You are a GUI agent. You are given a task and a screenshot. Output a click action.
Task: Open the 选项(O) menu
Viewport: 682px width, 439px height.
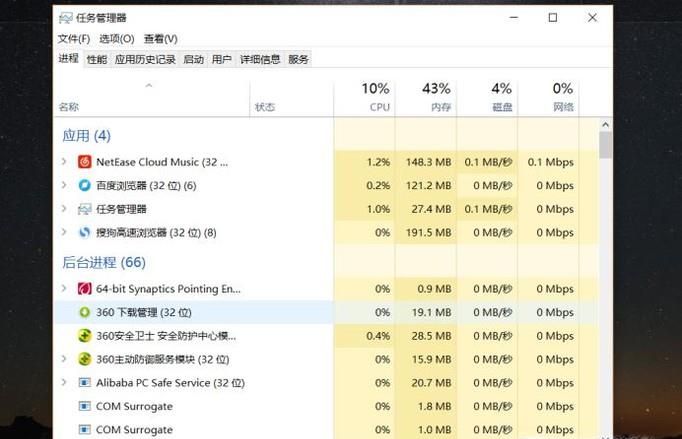[x=117, y=39]
